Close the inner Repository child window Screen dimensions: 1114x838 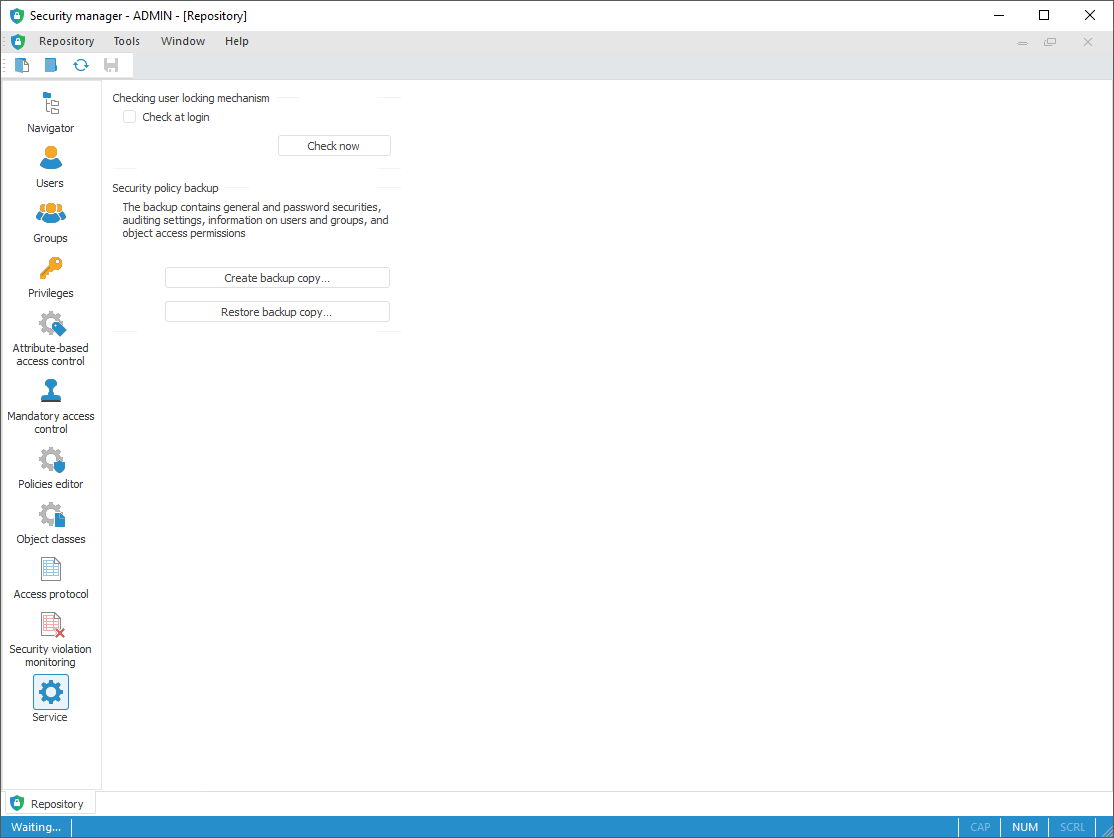(1088, 42)
